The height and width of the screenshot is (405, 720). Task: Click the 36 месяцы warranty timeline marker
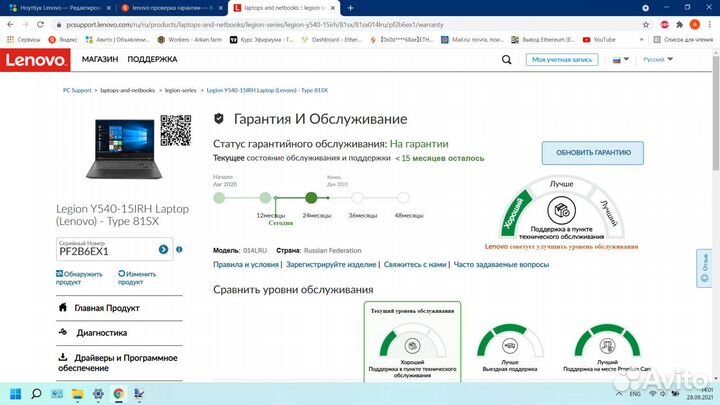tap(357, 198)
